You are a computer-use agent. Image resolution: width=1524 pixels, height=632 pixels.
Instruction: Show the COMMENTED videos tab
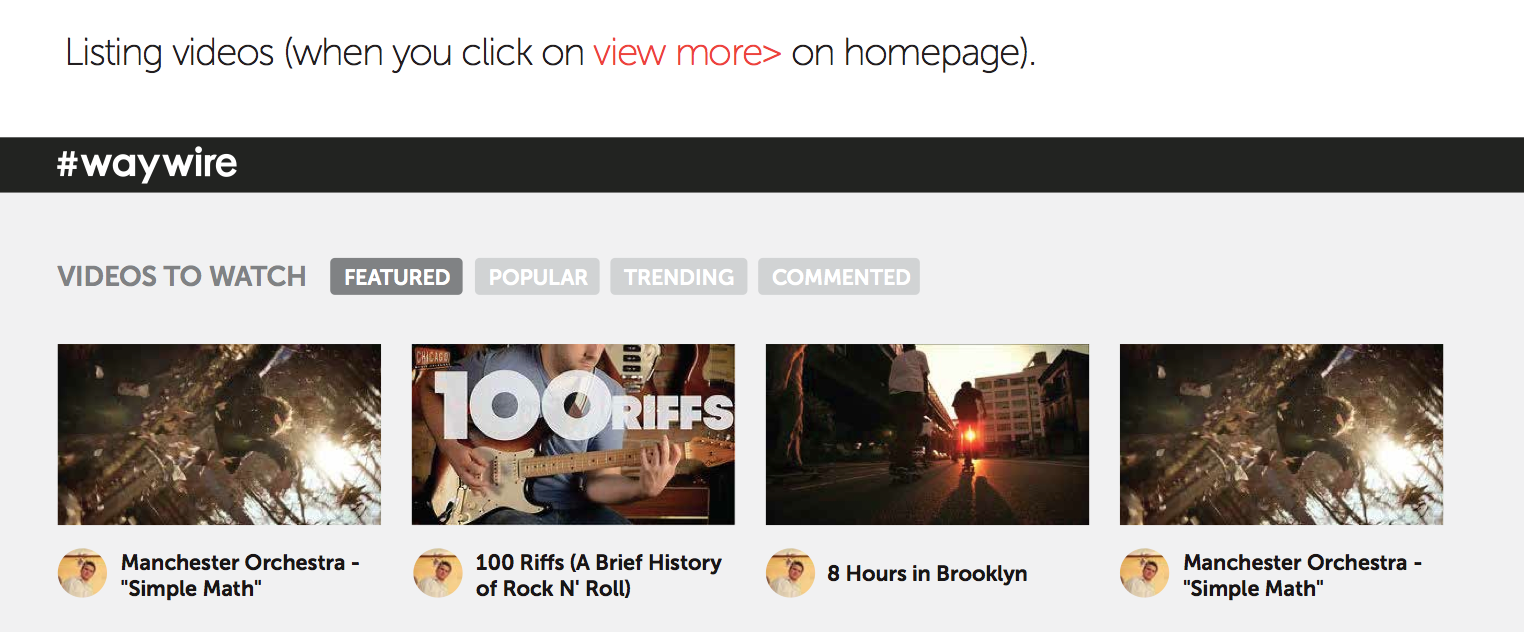840,277
